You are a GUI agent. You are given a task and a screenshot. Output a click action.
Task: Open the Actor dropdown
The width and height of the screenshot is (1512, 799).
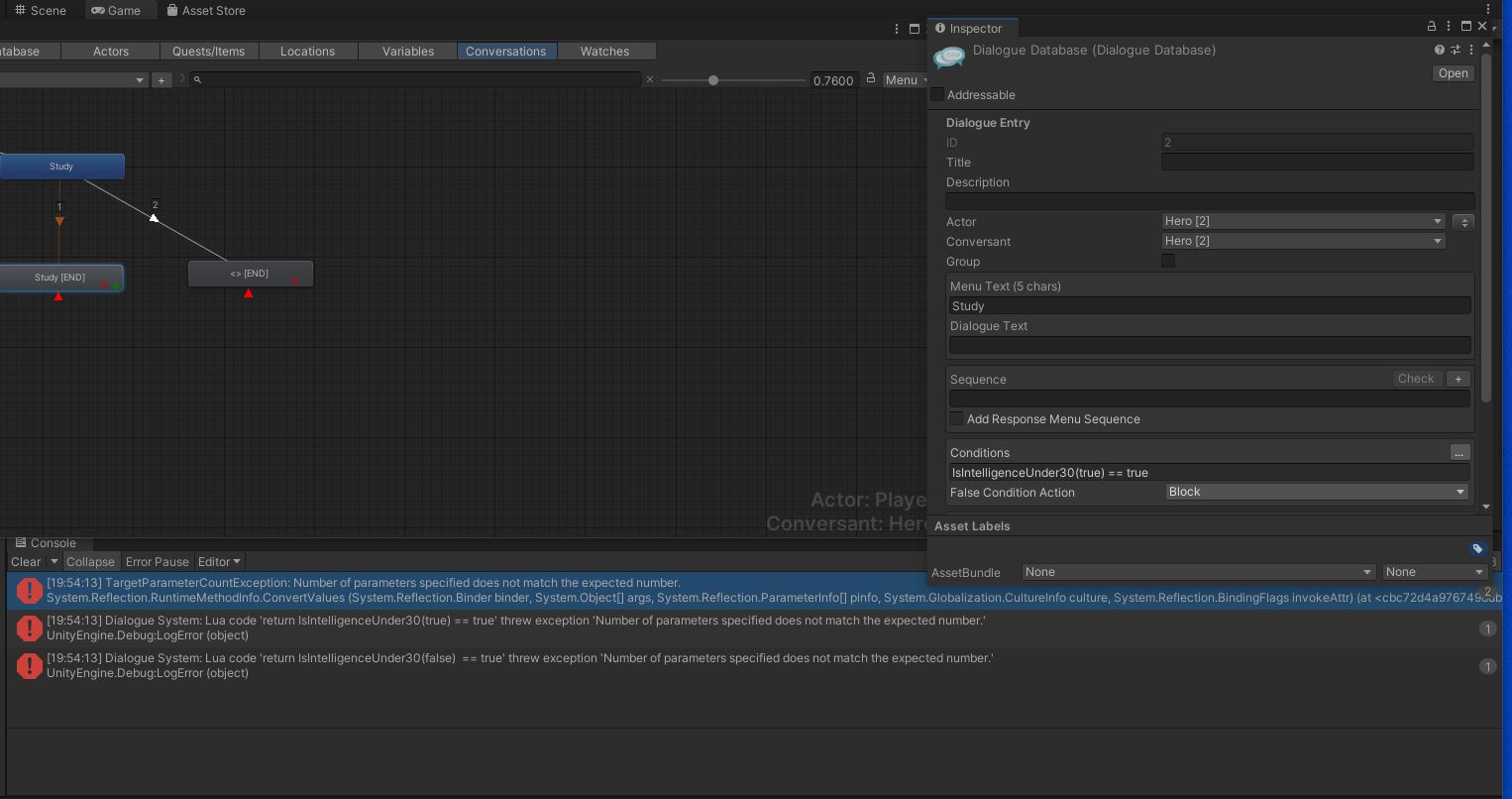tap(1303, 221)
